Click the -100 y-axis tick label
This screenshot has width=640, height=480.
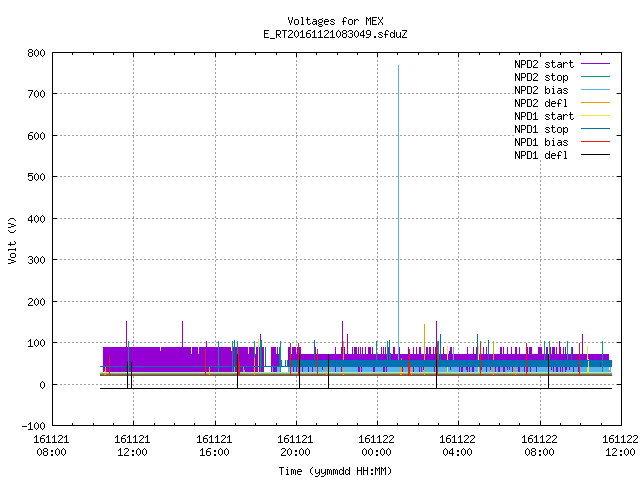(x=33, y=426)
